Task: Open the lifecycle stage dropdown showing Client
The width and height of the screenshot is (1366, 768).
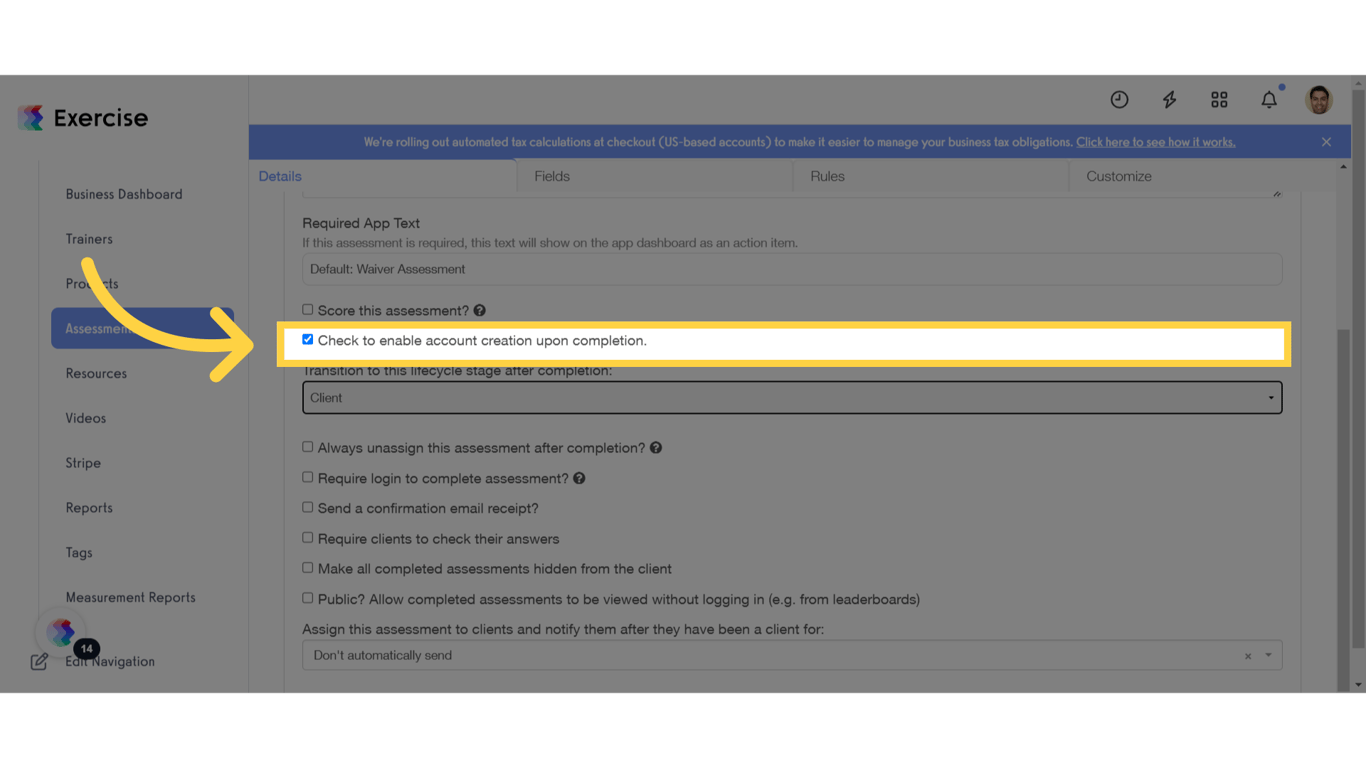Action: pos(791,397)
